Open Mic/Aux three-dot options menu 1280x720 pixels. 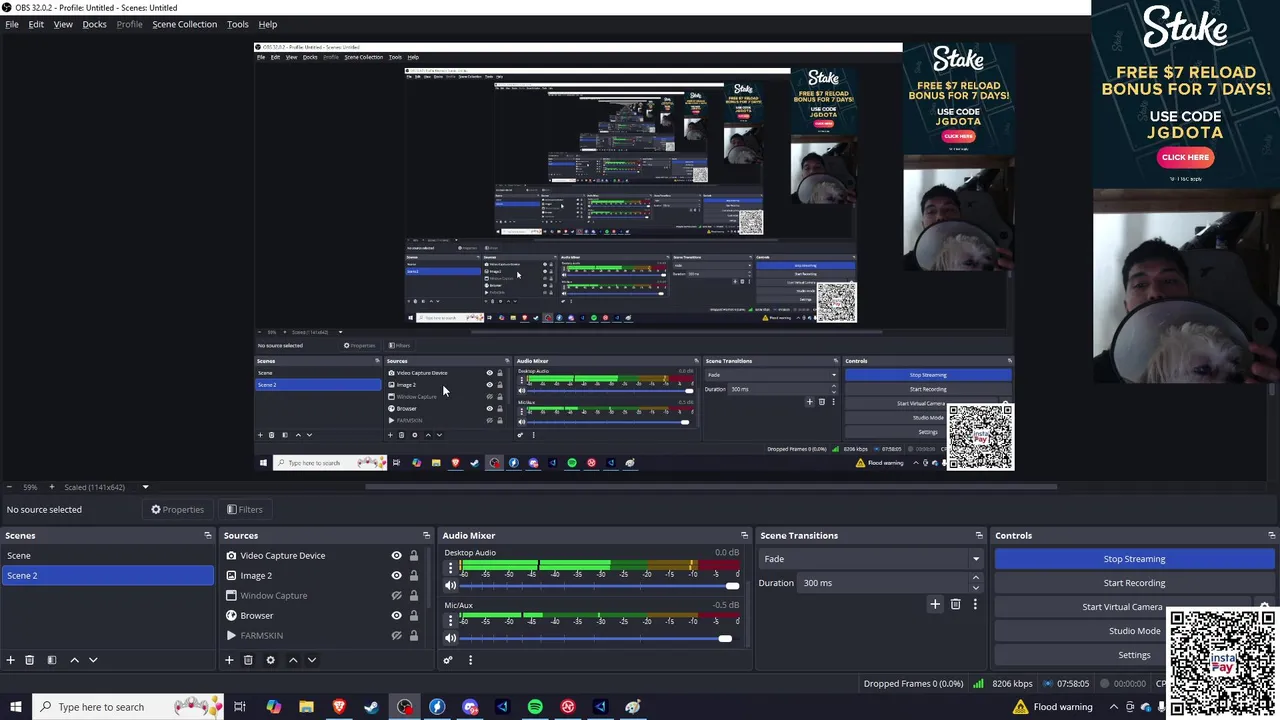click(450, 620)
